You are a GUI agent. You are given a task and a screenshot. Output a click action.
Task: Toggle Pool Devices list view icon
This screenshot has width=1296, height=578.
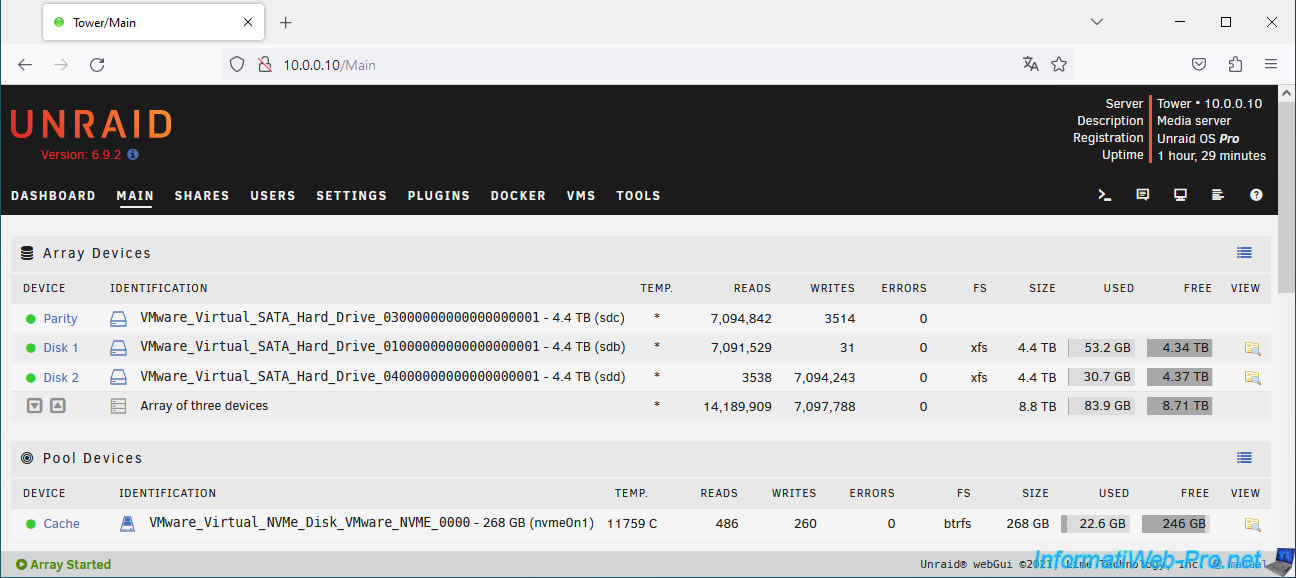(x=1244, y=458)
